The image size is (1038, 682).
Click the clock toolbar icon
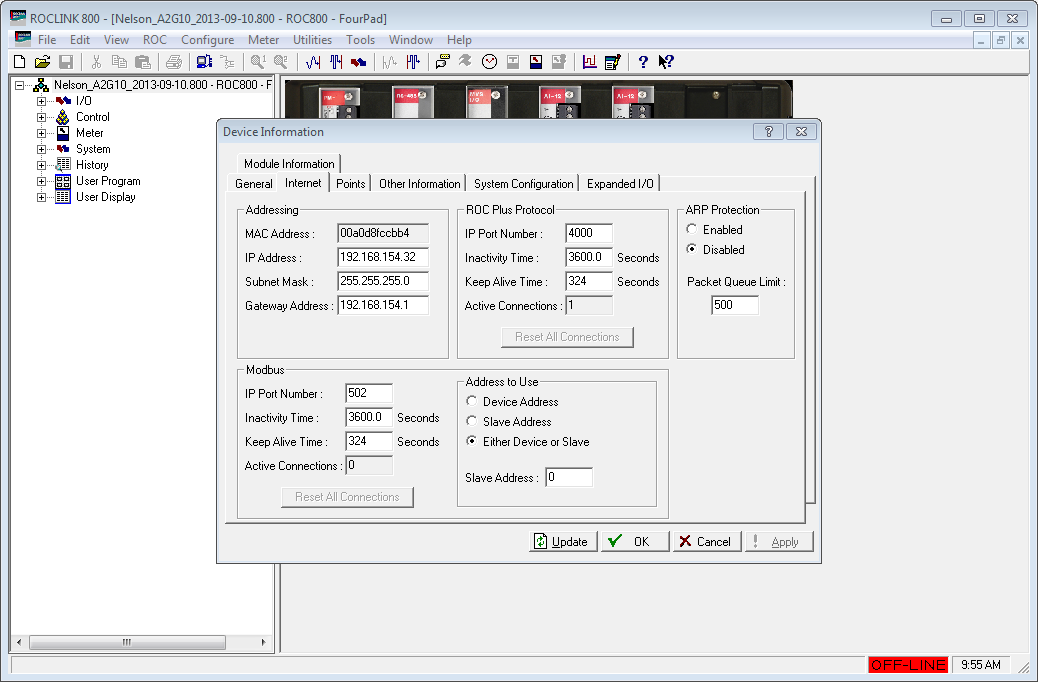click(x=489, y=62)
